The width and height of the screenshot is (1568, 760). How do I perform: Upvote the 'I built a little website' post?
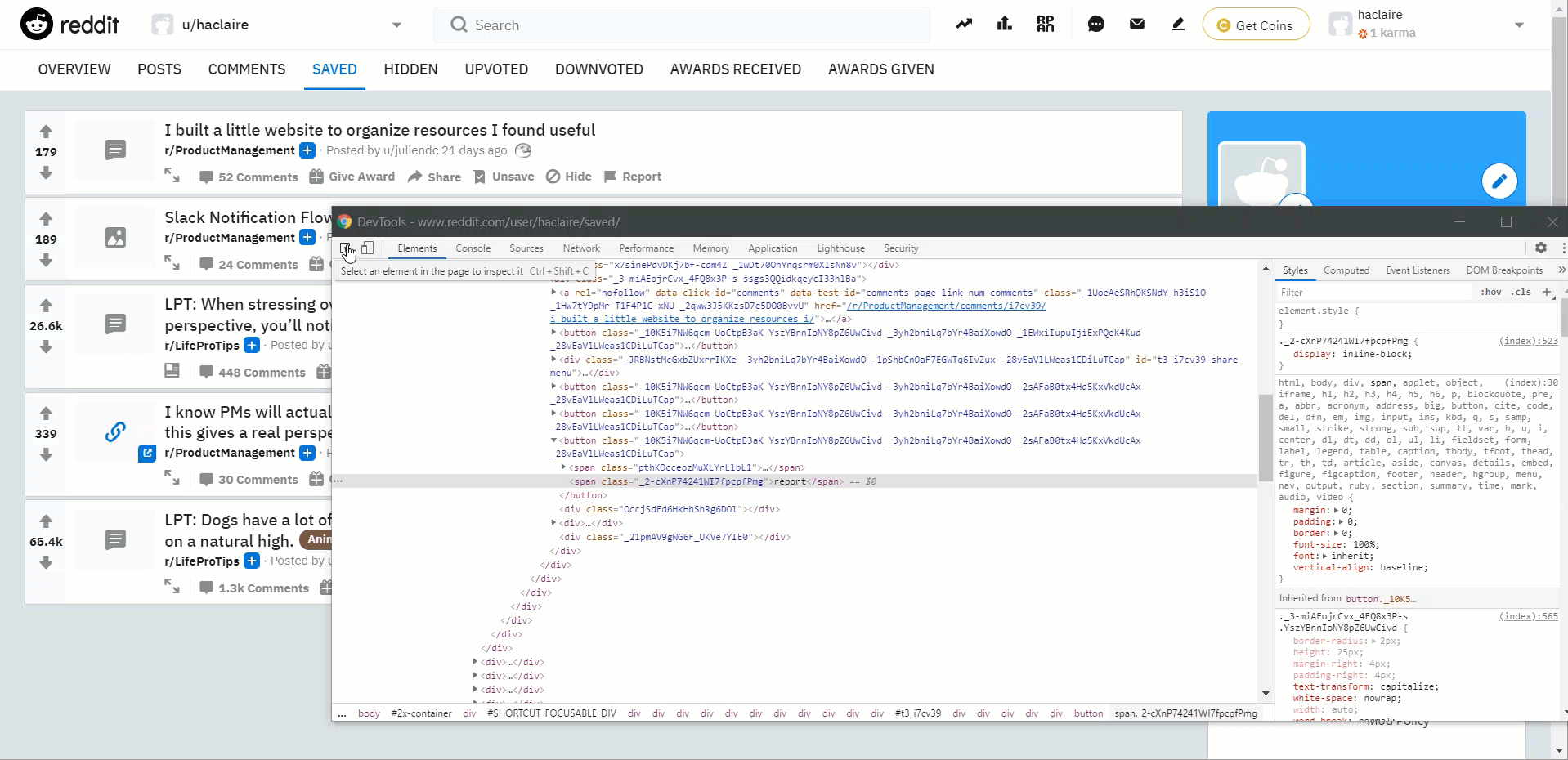pyautogui.click(x=46, y=131)
